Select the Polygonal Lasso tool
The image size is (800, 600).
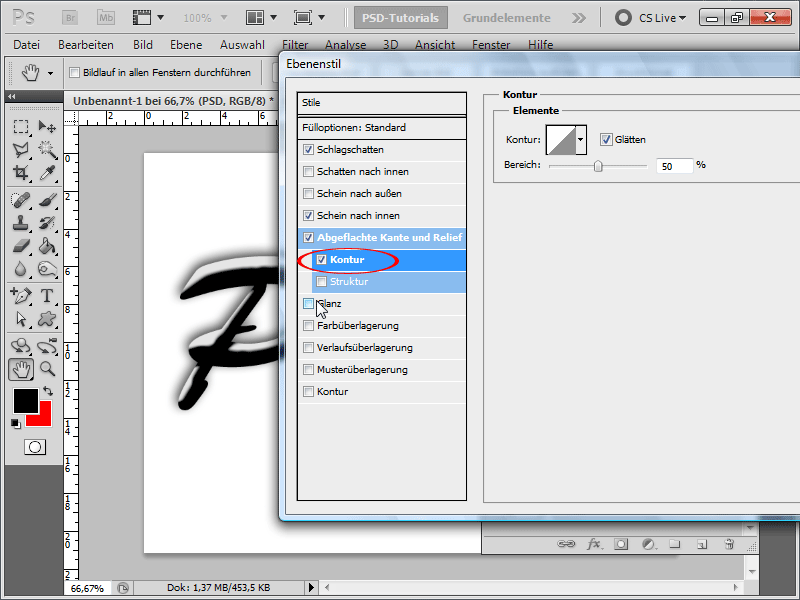pyautogui.click(x=20, y=149)
